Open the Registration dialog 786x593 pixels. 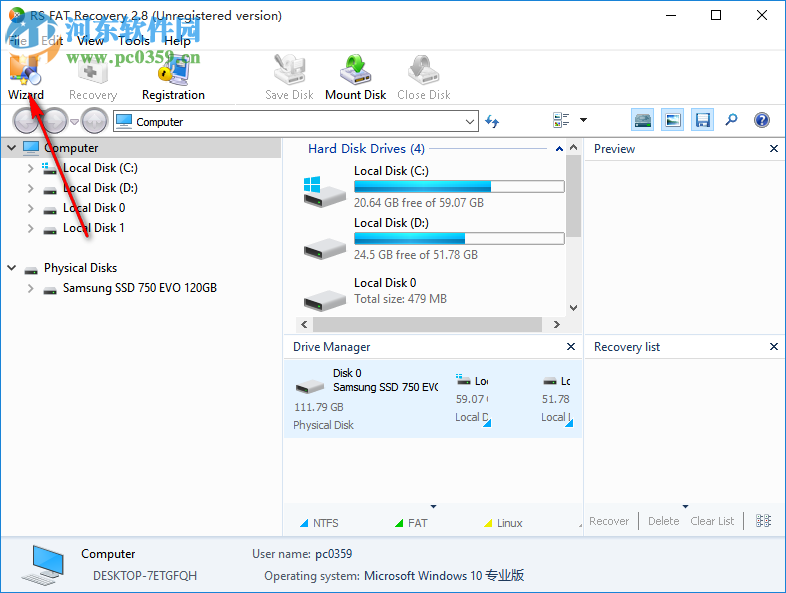(173, 78)
